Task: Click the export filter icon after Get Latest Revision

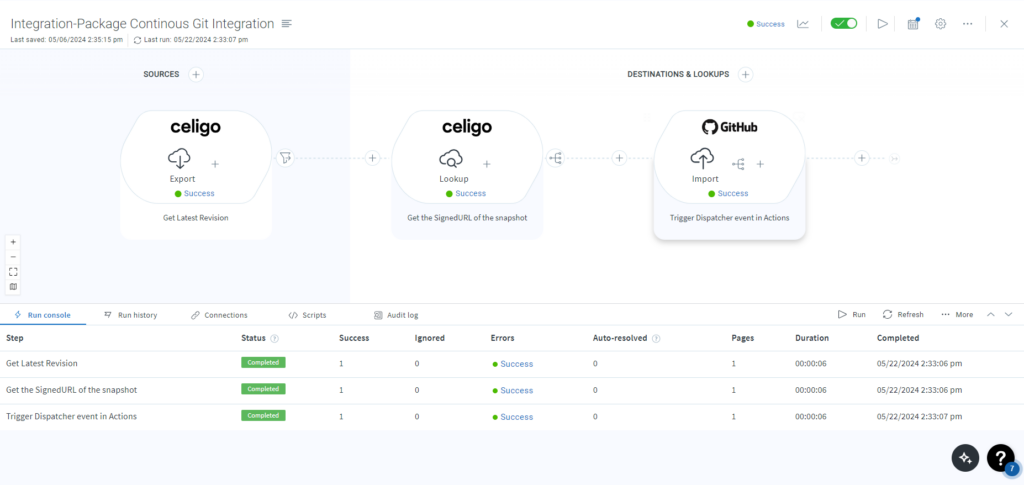Action: click(286, 157)
